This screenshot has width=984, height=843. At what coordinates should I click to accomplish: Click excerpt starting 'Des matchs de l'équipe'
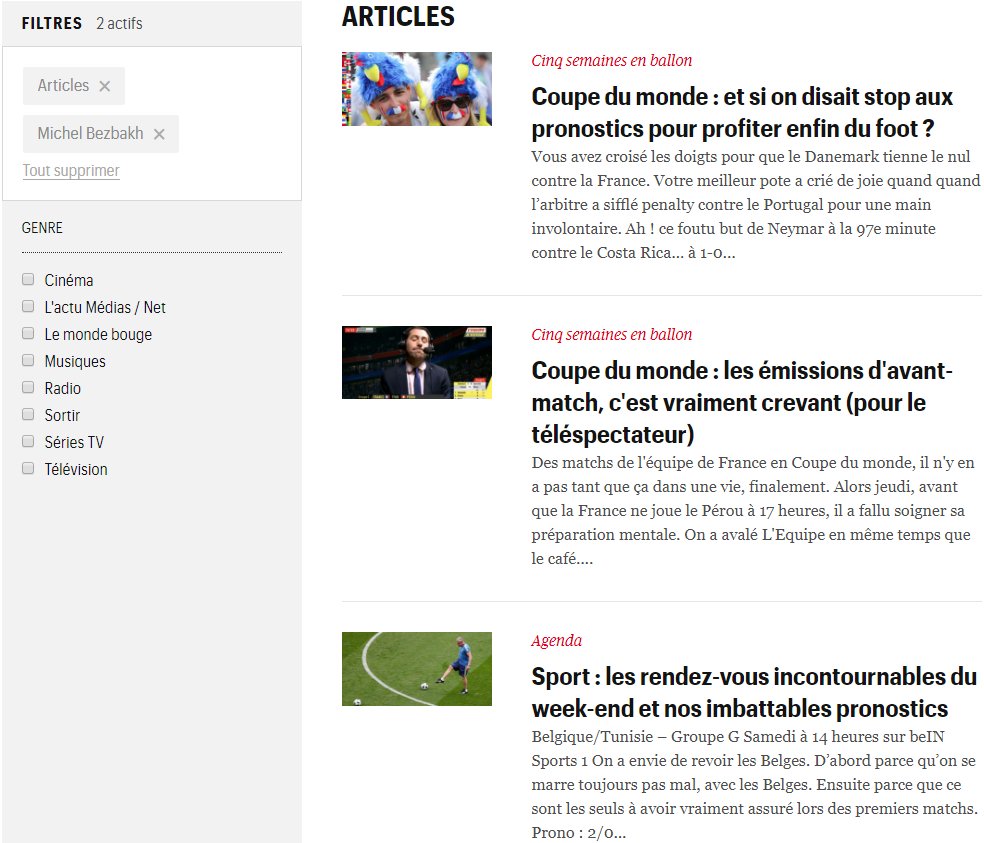(753, 510)
